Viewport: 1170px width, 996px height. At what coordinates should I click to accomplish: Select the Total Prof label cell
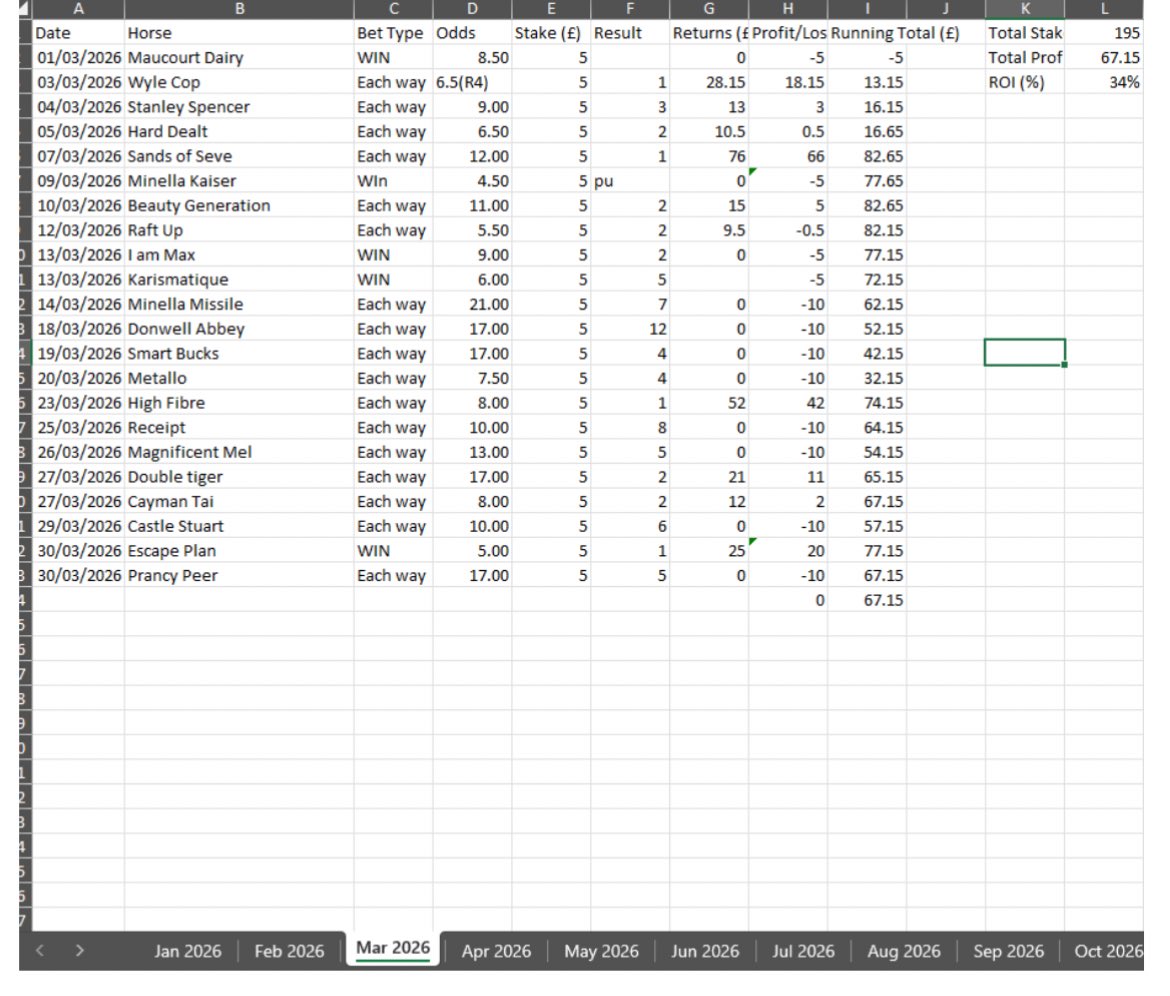click(1024, 57)
